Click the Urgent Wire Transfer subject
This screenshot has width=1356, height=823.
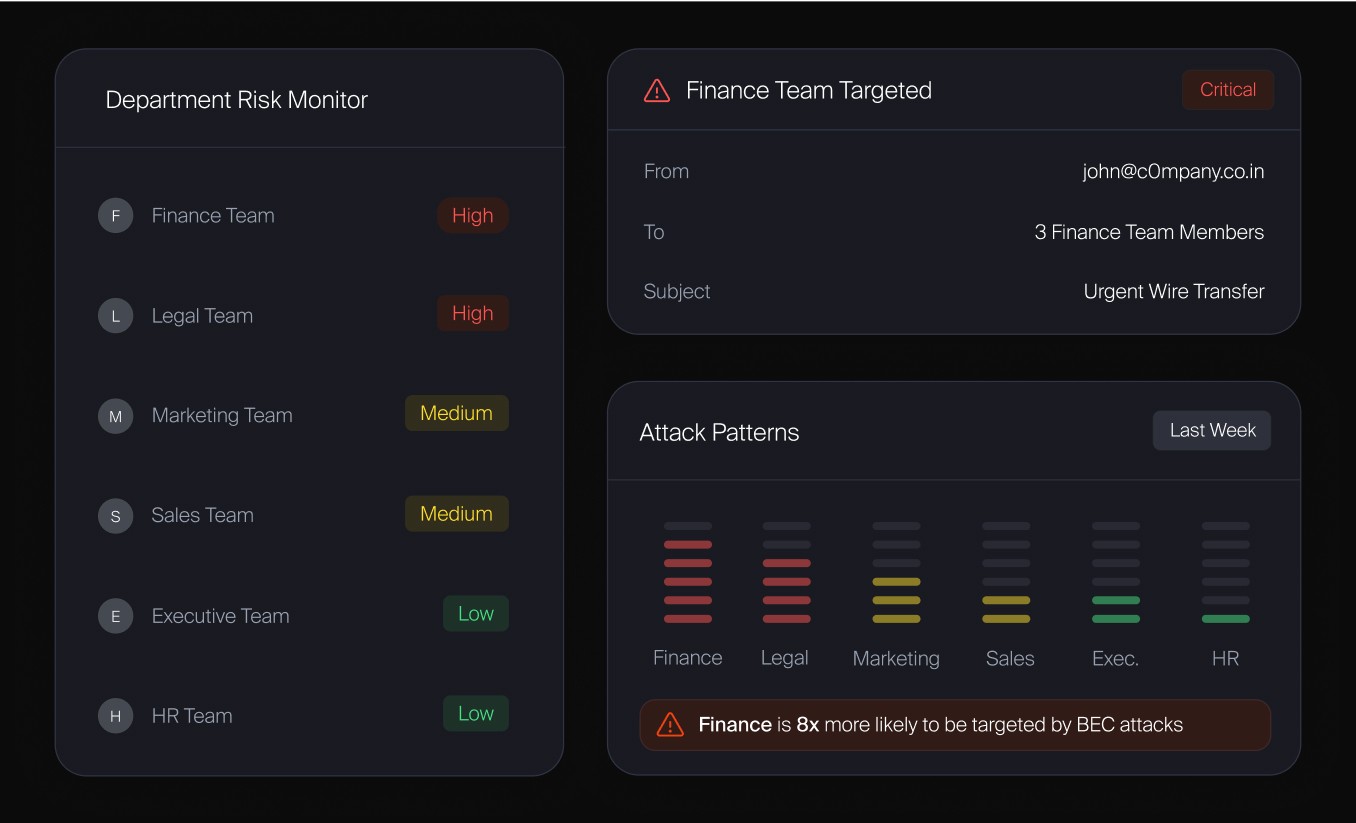click(x=1174, y=291)
